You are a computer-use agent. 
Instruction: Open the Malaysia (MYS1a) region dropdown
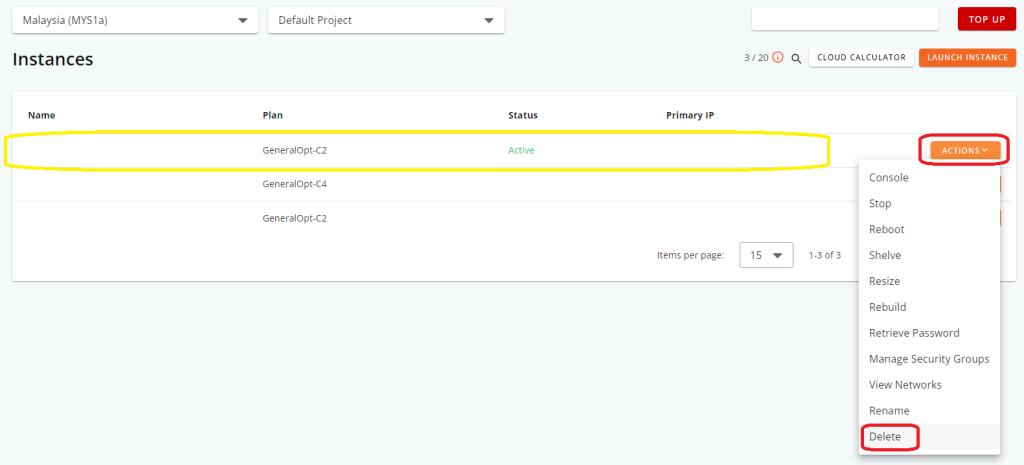[135, 20]
